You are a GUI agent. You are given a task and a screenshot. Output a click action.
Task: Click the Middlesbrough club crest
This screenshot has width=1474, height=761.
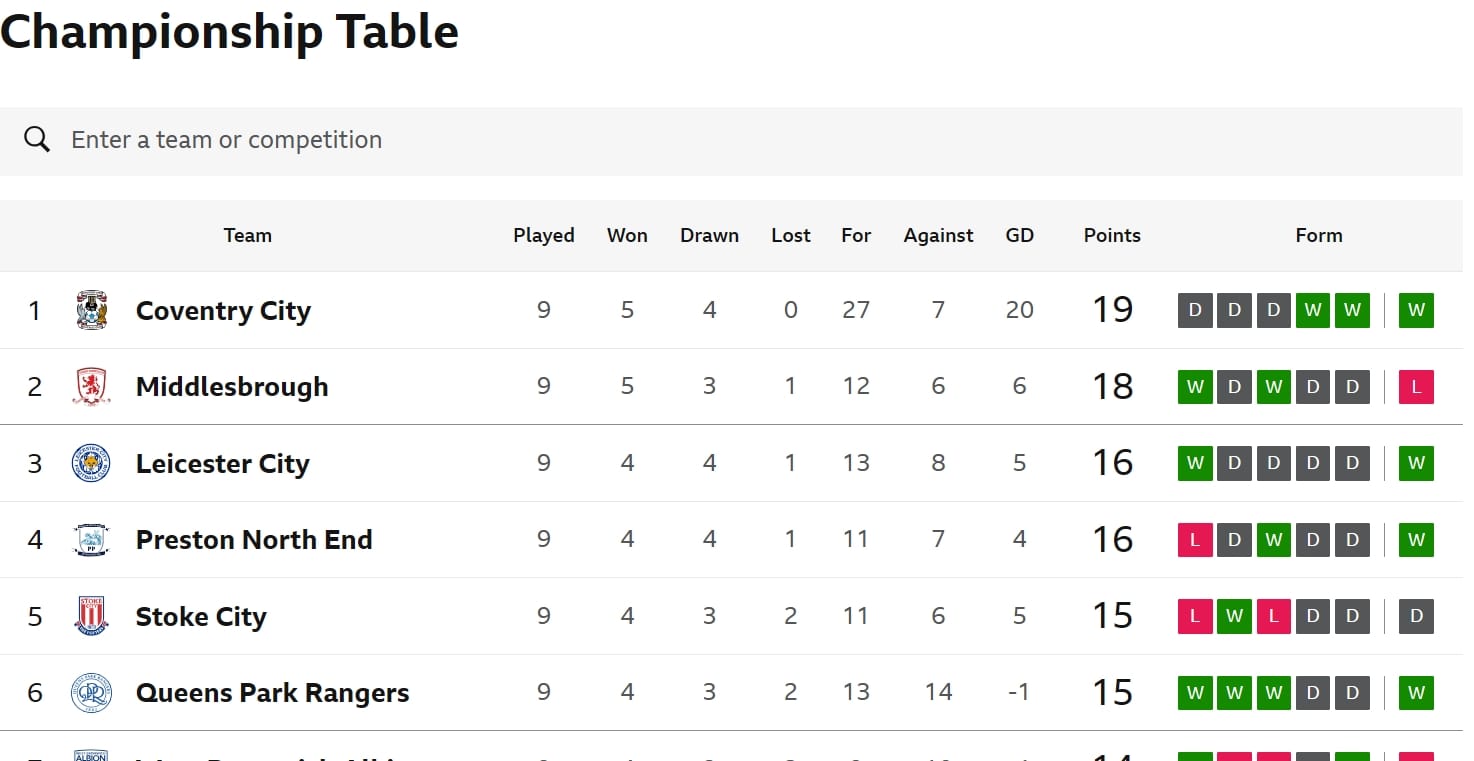(91, 387)
